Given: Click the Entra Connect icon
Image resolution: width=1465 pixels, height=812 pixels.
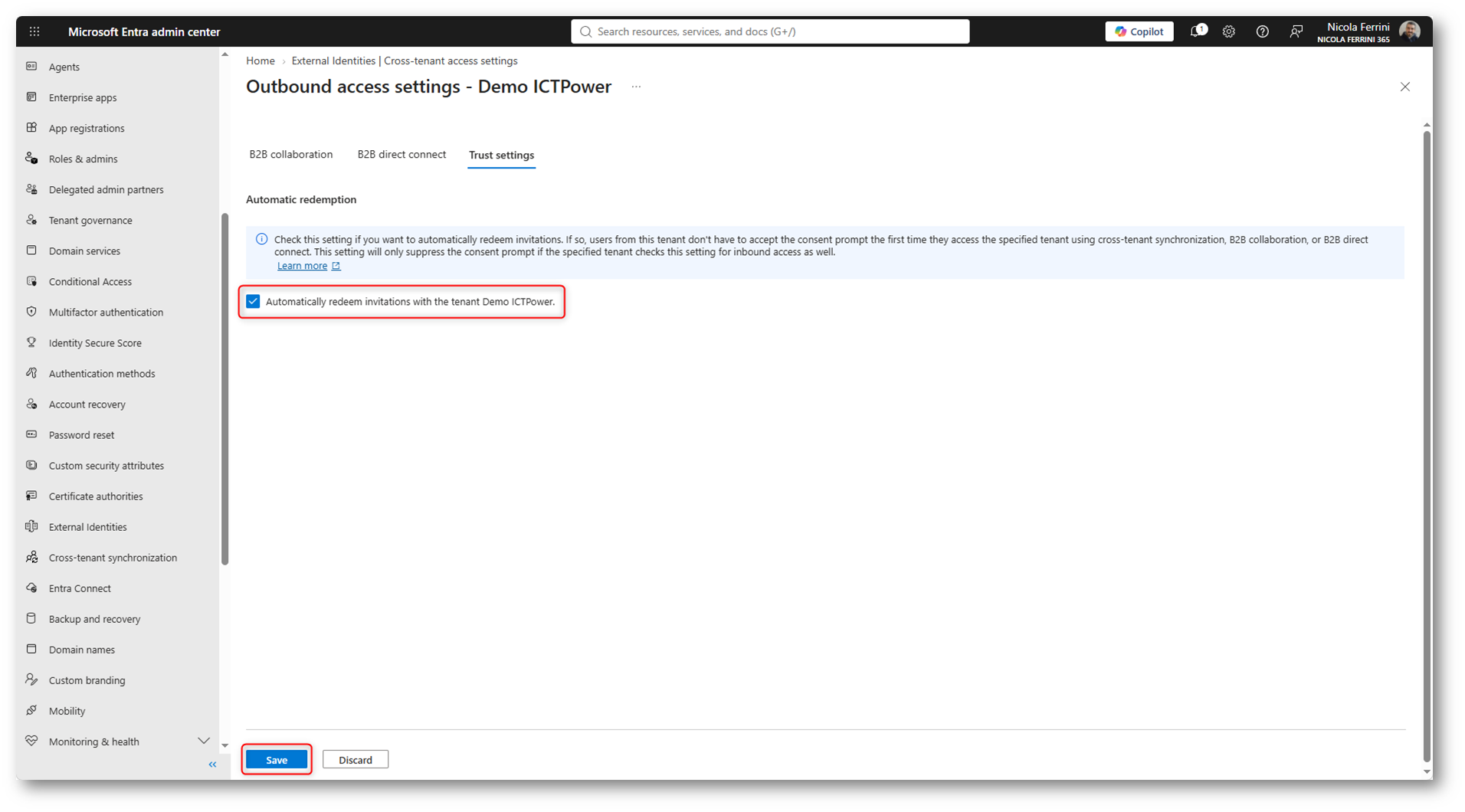Looking at the screenshot, I should click(31, 588).
